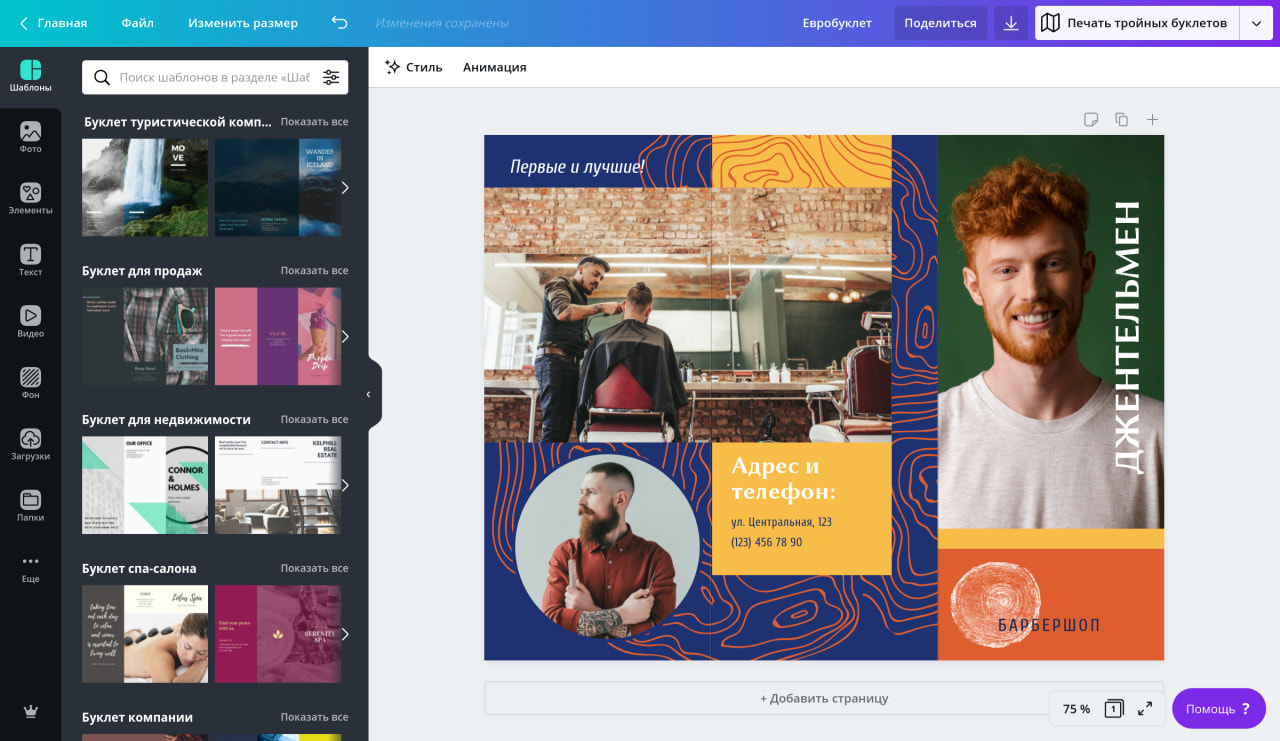Select the БАРБЕРШОП text on canvas
The width and height of the screenshot is (1280, 741).
coord(1048,625)
